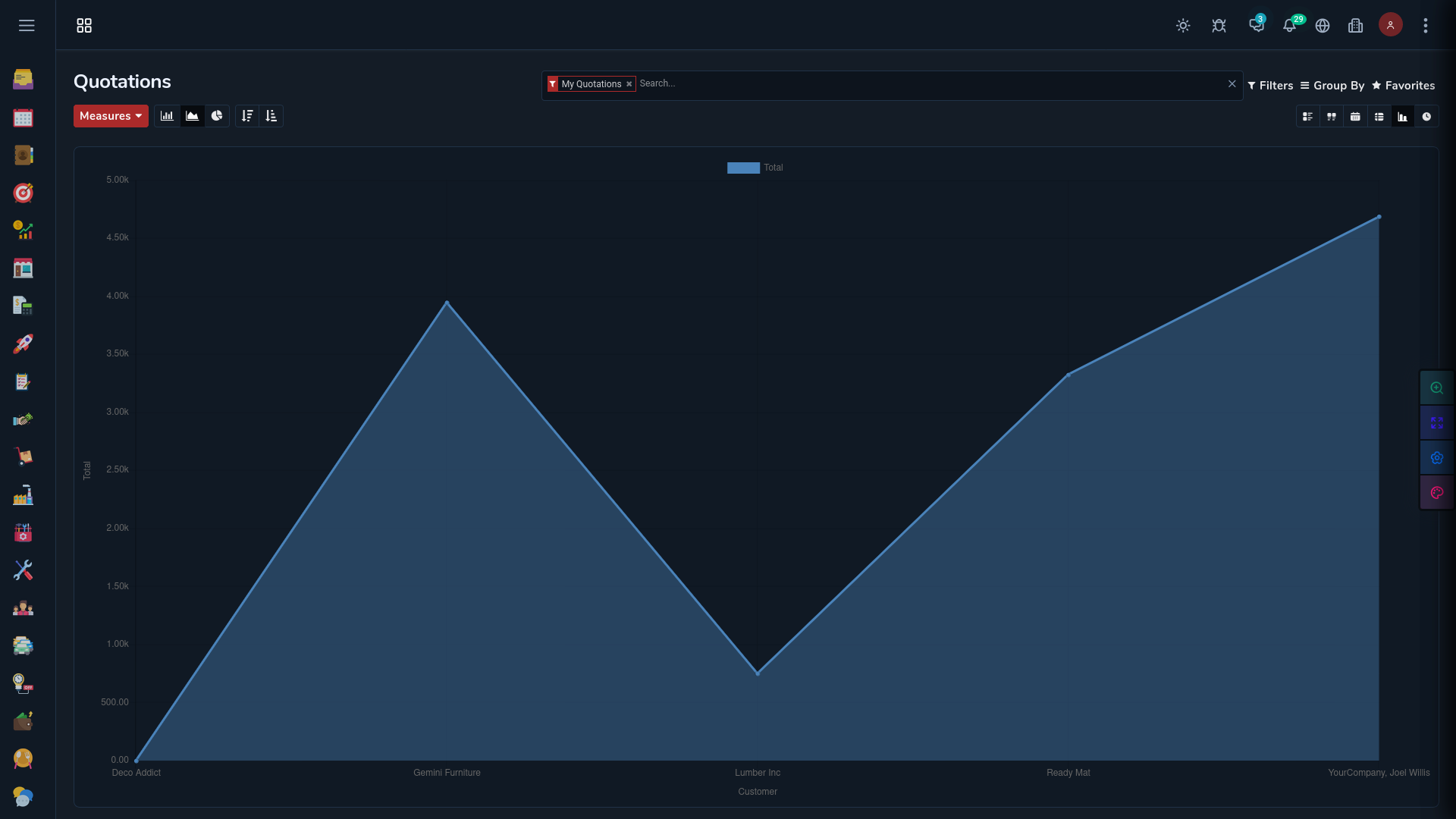Open the chat bubbles app
This screenshot has width=1456, height=819.
[23, 797]
